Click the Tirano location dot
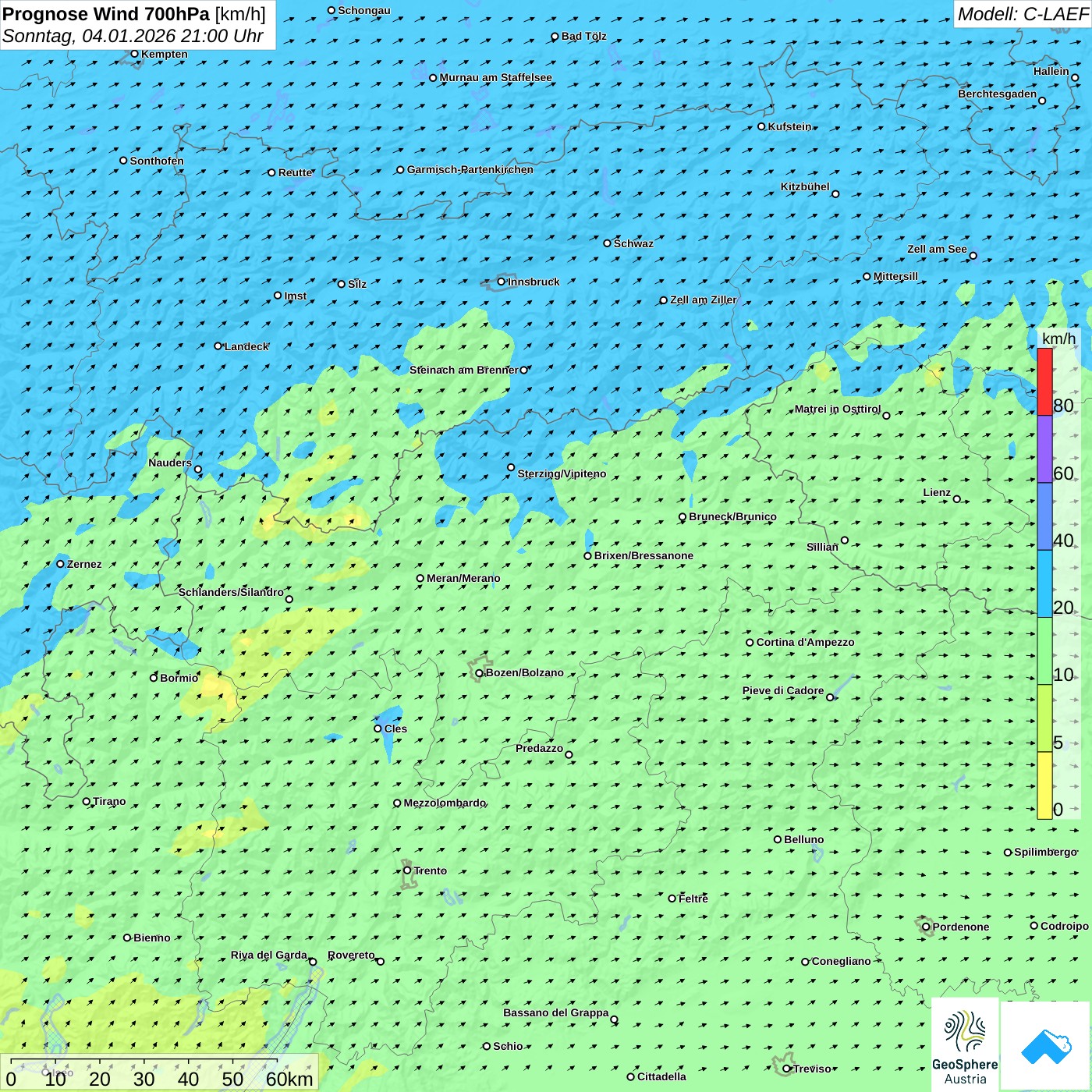 87,801
